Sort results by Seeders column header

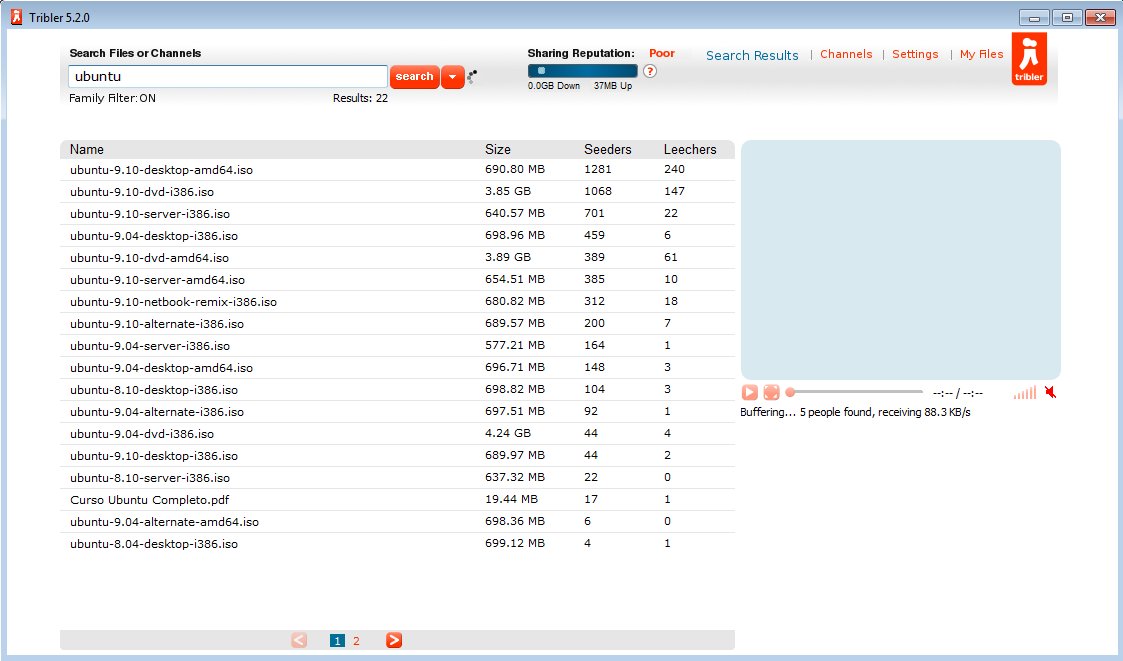pos(607,150)
